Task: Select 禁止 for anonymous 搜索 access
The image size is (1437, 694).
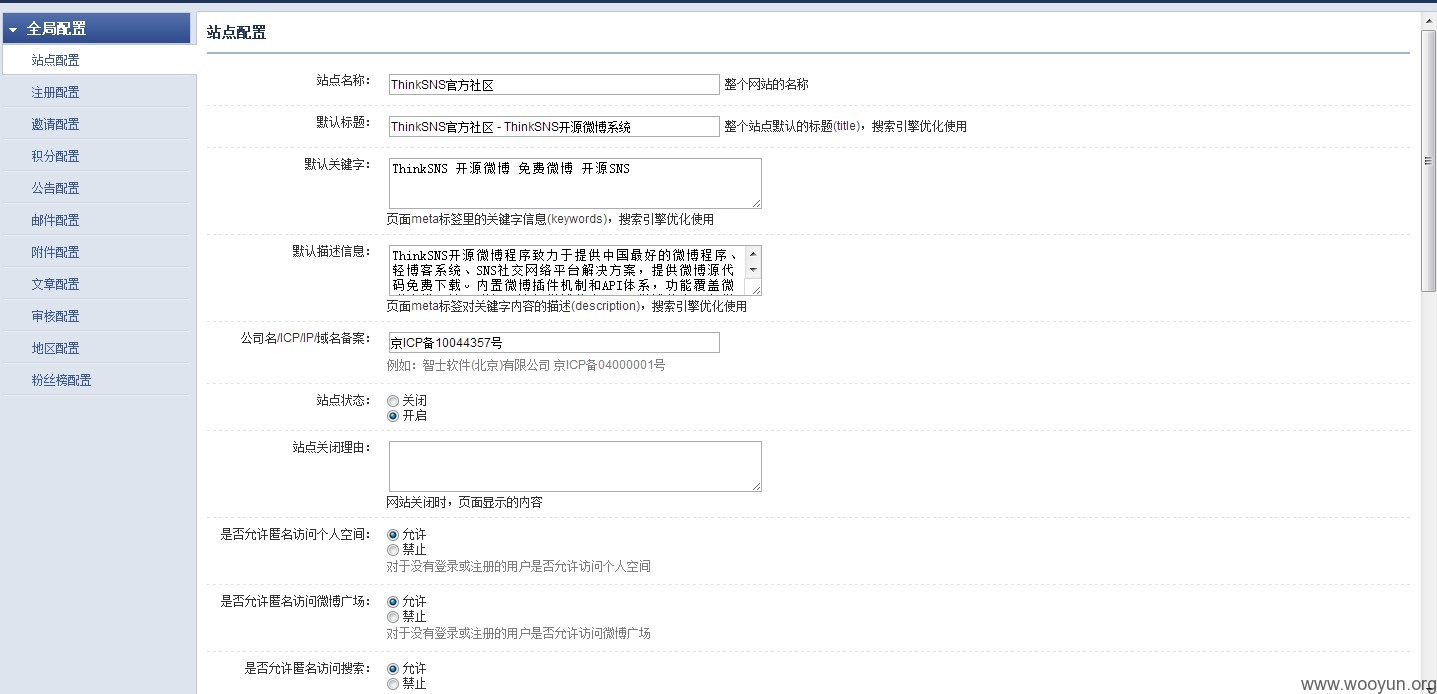Action: [393, 683]
